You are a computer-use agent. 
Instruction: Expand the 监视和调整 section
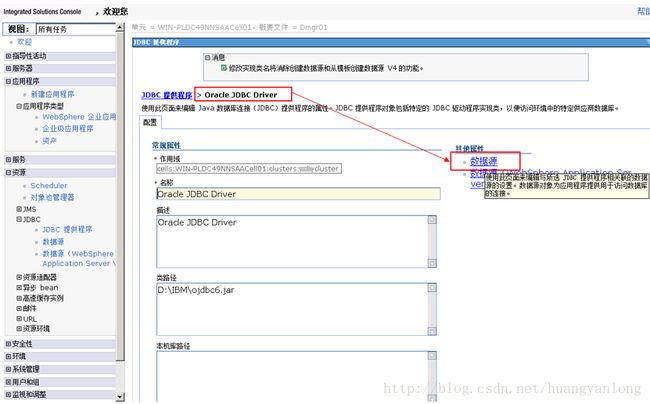[x=8, y=394]
